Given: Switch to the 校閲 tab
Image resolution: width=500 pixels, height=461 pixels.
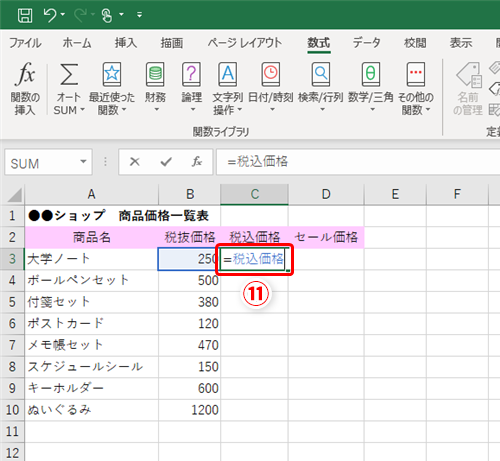Looking at the screenshot, I should pos(415,43).
